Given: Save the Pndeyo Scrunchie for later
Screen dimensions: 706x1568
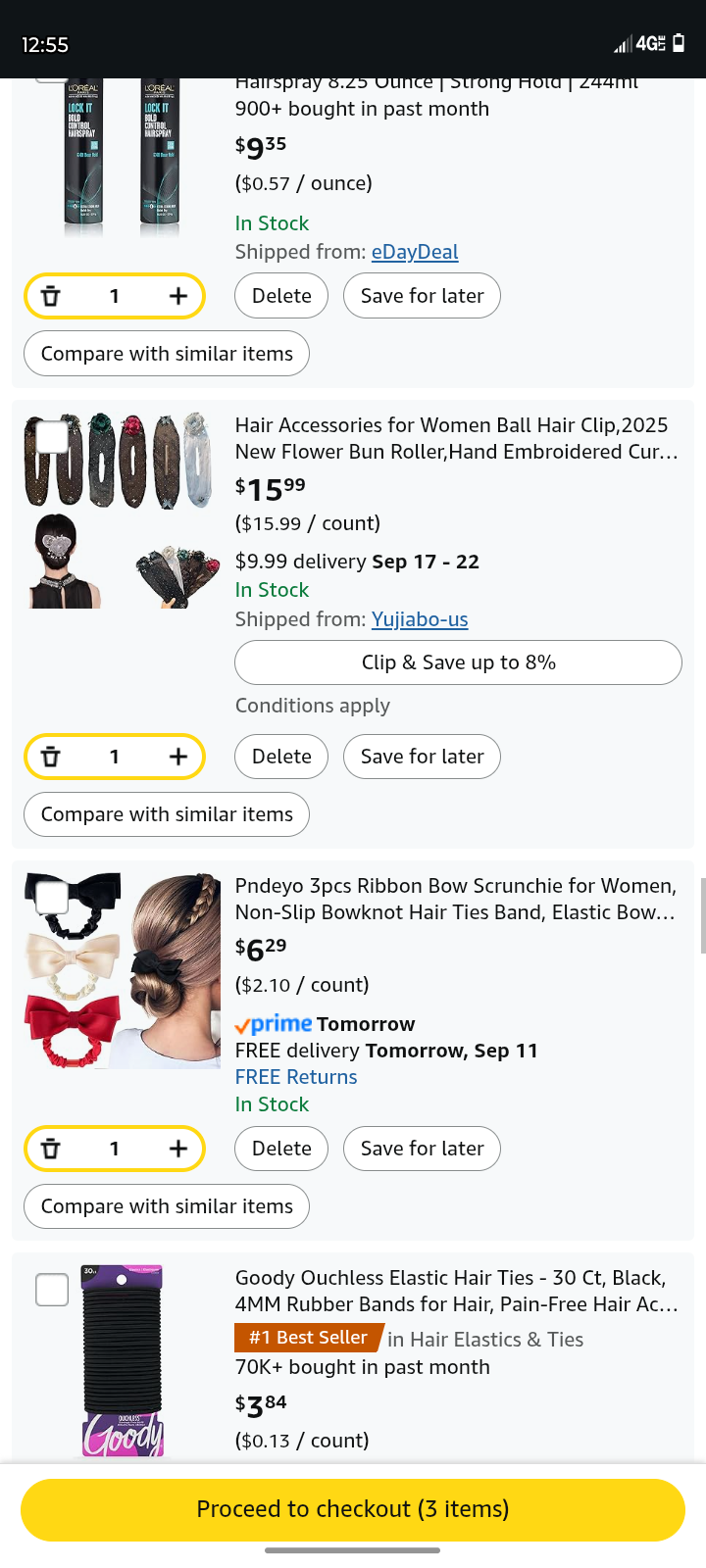Looking at the screenshot, I should (422, 1149).
